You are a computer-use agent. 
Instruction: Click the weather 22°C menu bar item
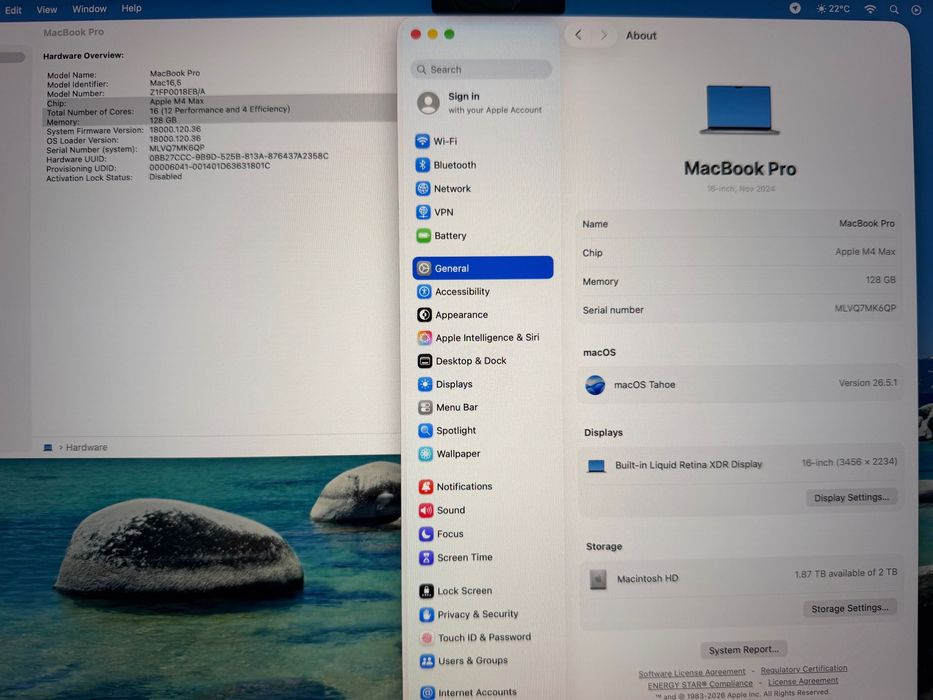[x=833, y=9]
